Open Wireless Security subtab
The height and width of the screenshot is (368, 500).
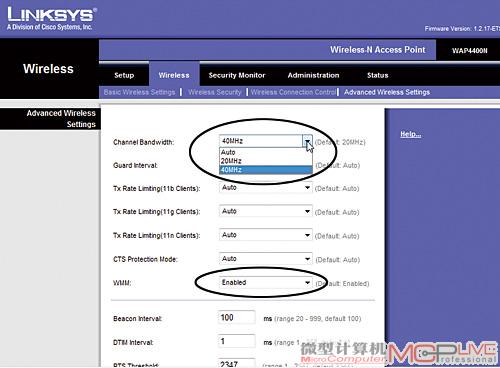[215, 92]
